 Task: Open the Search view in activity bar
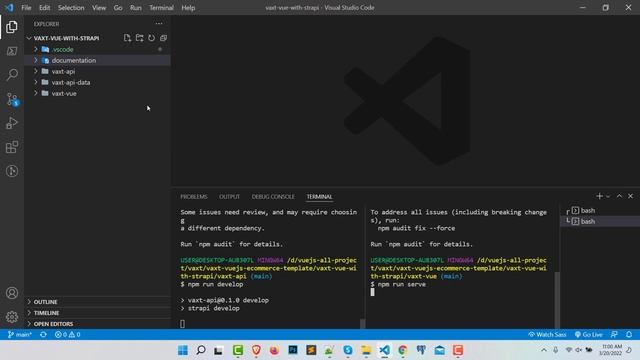pyautogui.click(x=12, y=75)
